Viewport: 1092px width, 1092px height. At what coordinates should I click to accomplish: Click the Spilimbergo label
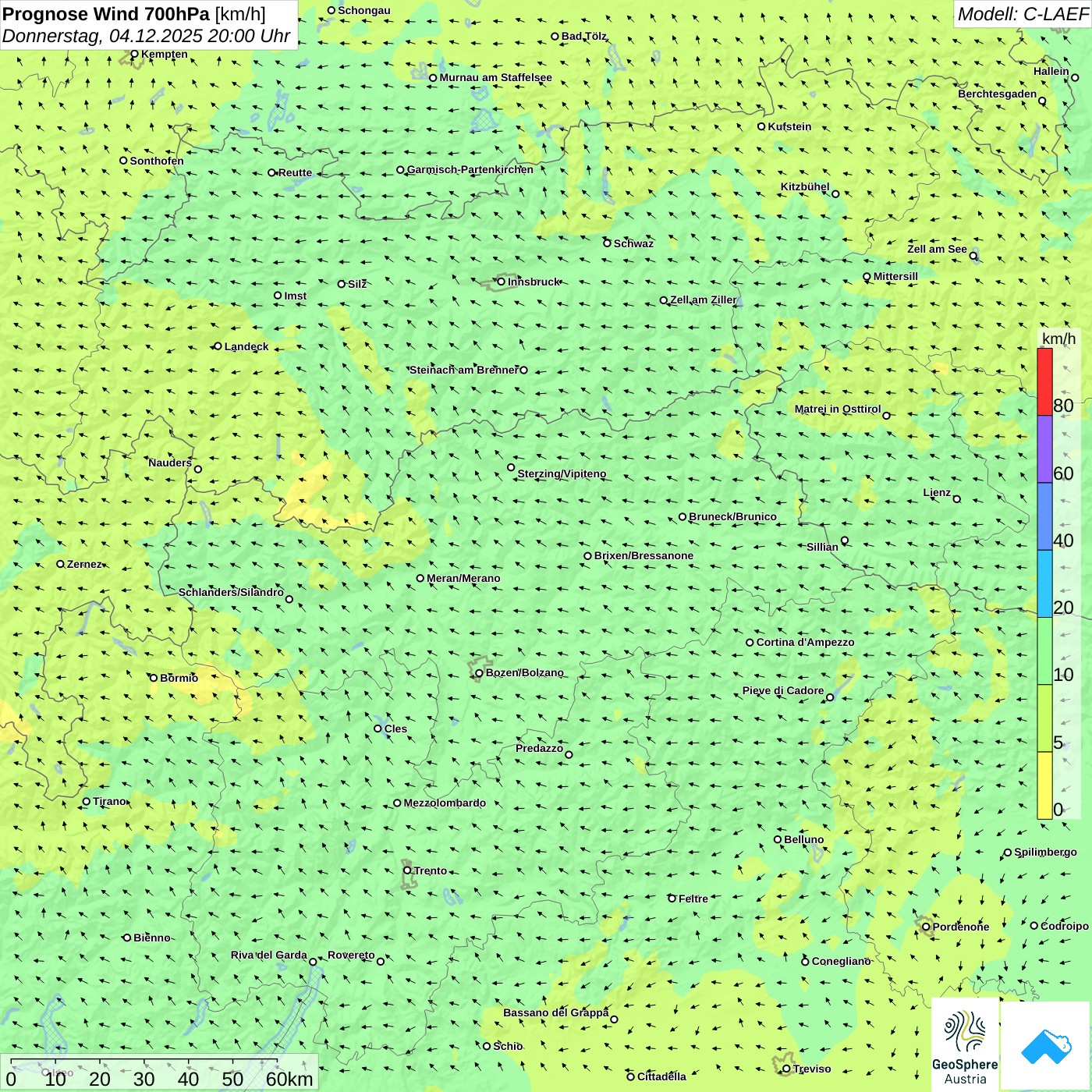point(1045,853)
